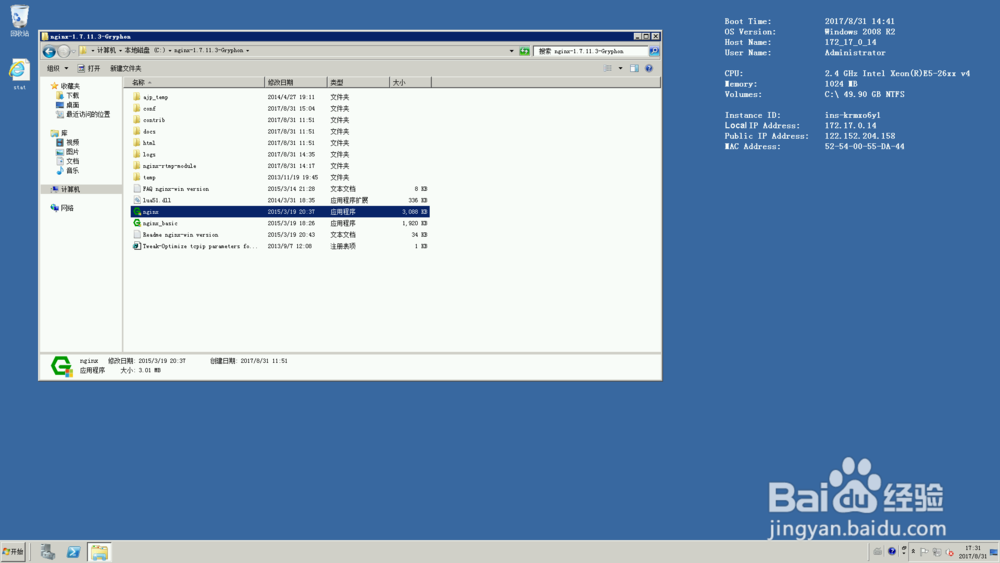1000x563 pixels.
Task: Select the logs folder icon
Action: tap(136, 154)
